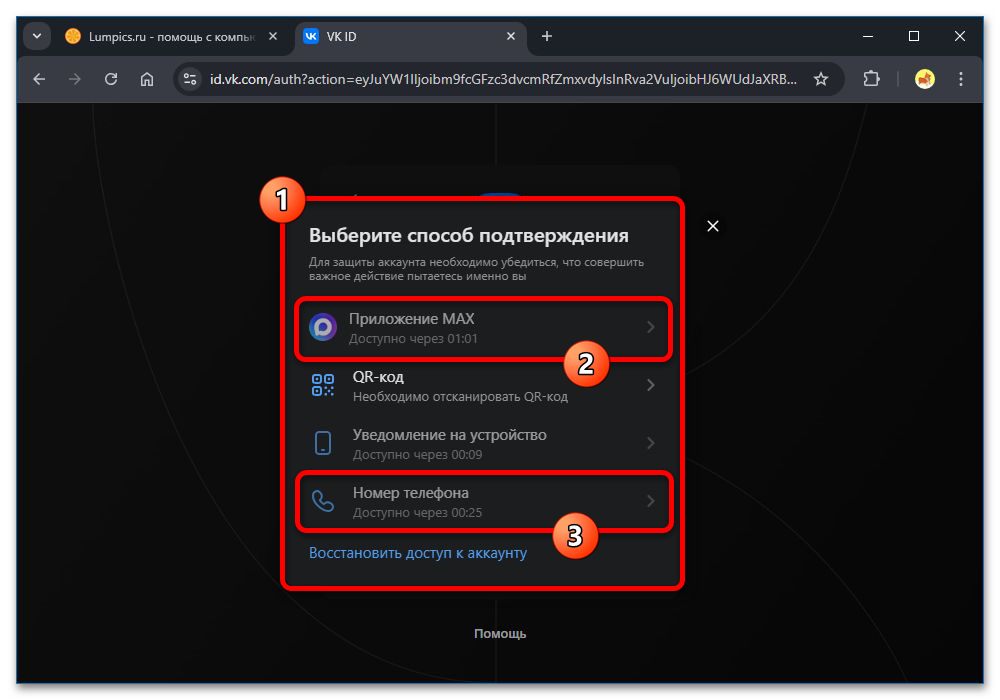Expand the Номер телефона row chevron
Screen dimensions: 1000x700
[651, 501]
